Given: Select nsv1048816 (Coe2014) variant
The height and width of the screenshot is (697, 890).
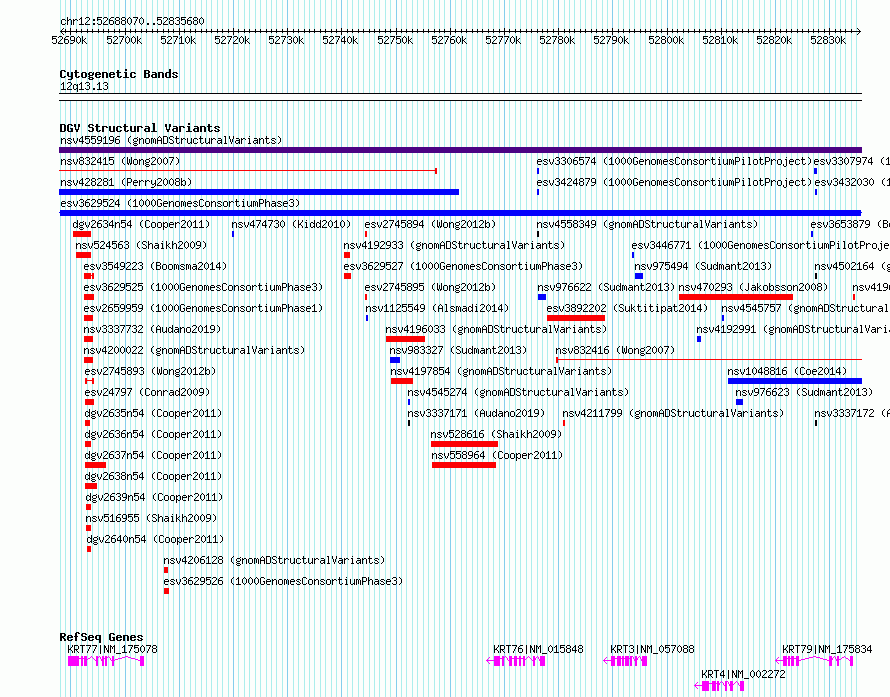Looking at the screenshot, I should [787, 371].
